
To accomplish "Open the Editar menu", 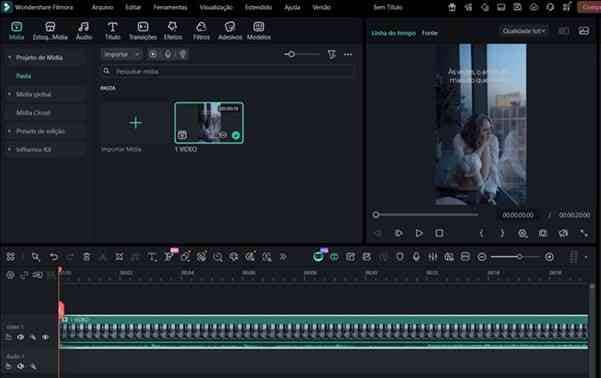I will [x=133, y=7].
